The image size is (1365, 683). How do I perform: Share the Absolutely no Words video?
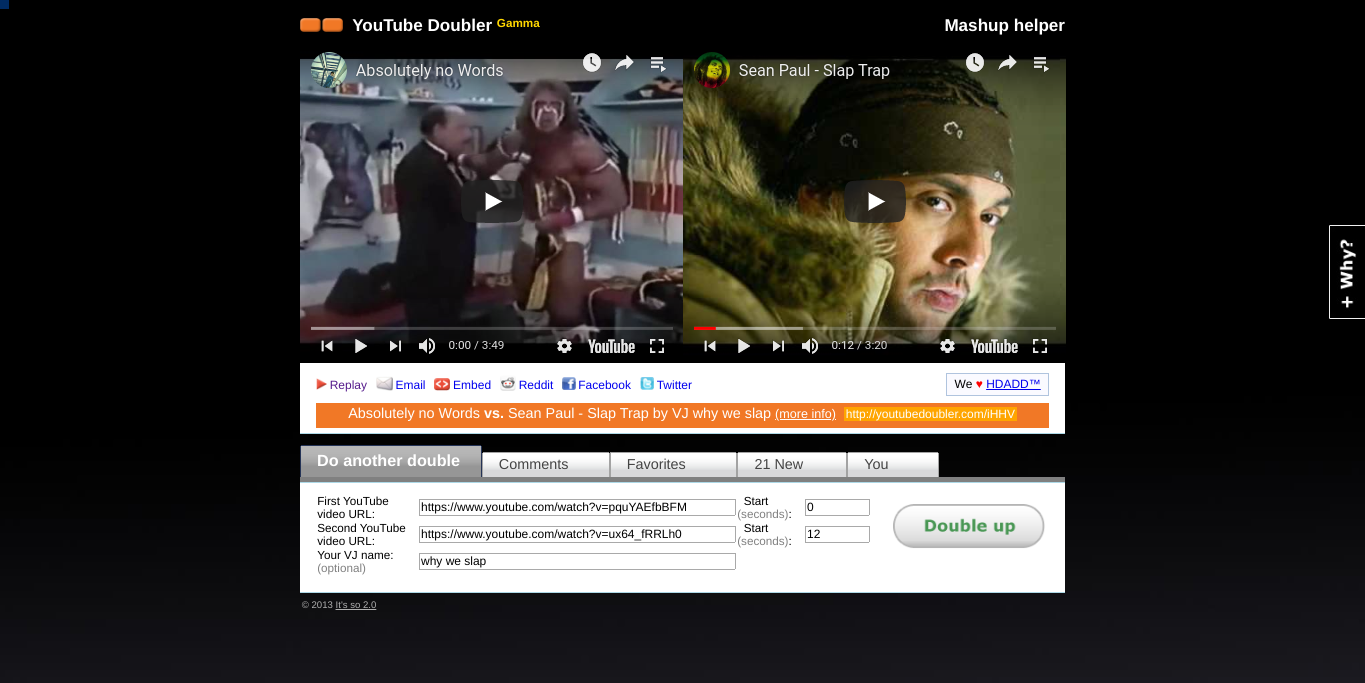coord(624,63)
